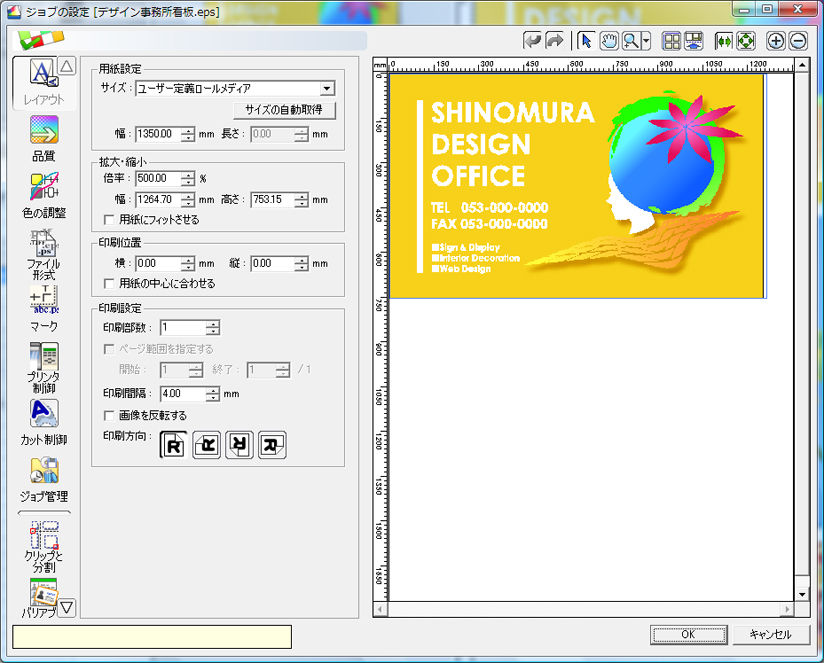Open the サイズ media size dropdown

pyautogui.click(x=327, y=89)
